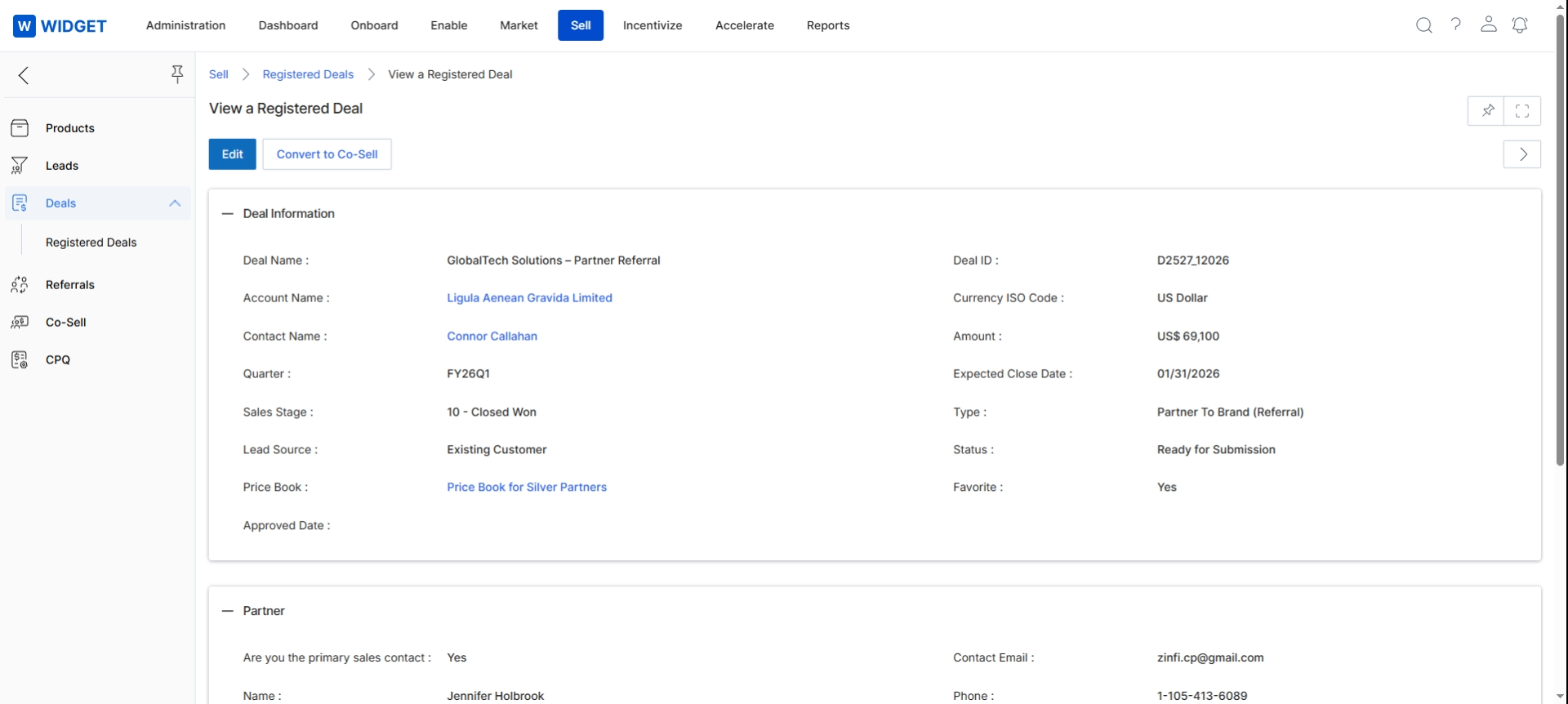1568x704 pixels.
Task: Open the Incentivize menu
Action: (653, 25)
